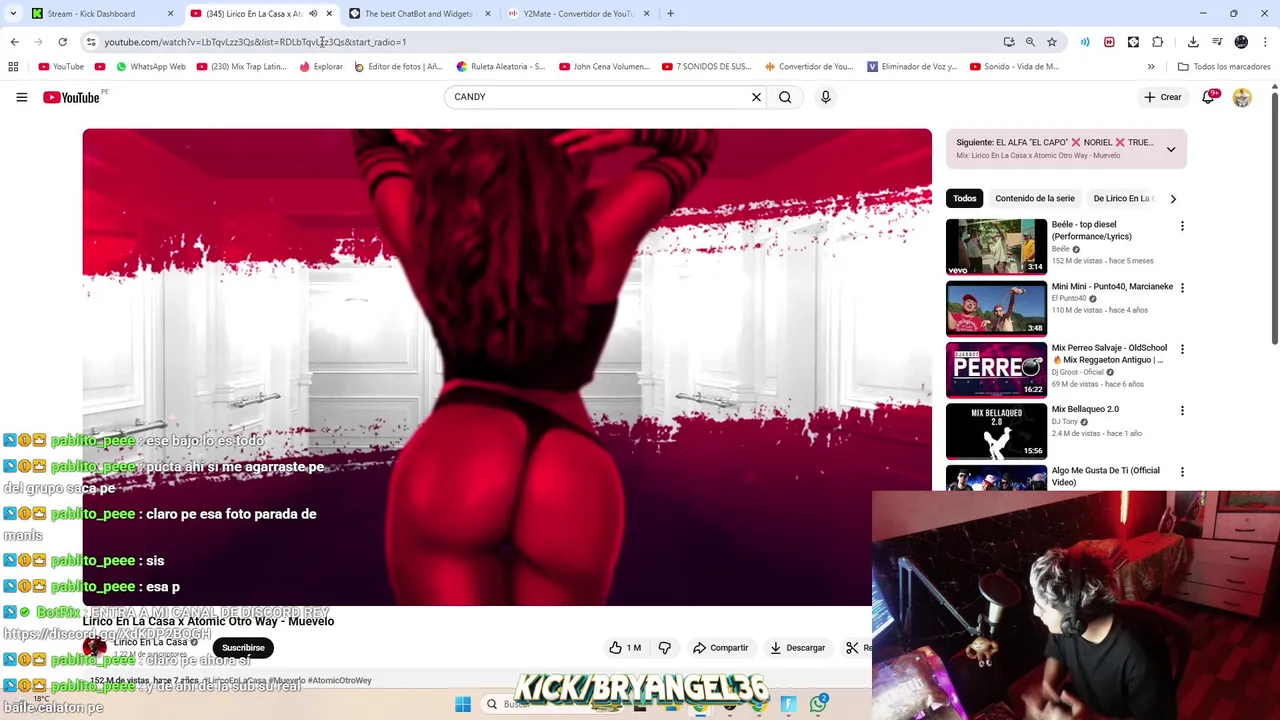The height and width of the screenshot is (720, 1280).
Task: Open a new browser tab
Action: 670,14
